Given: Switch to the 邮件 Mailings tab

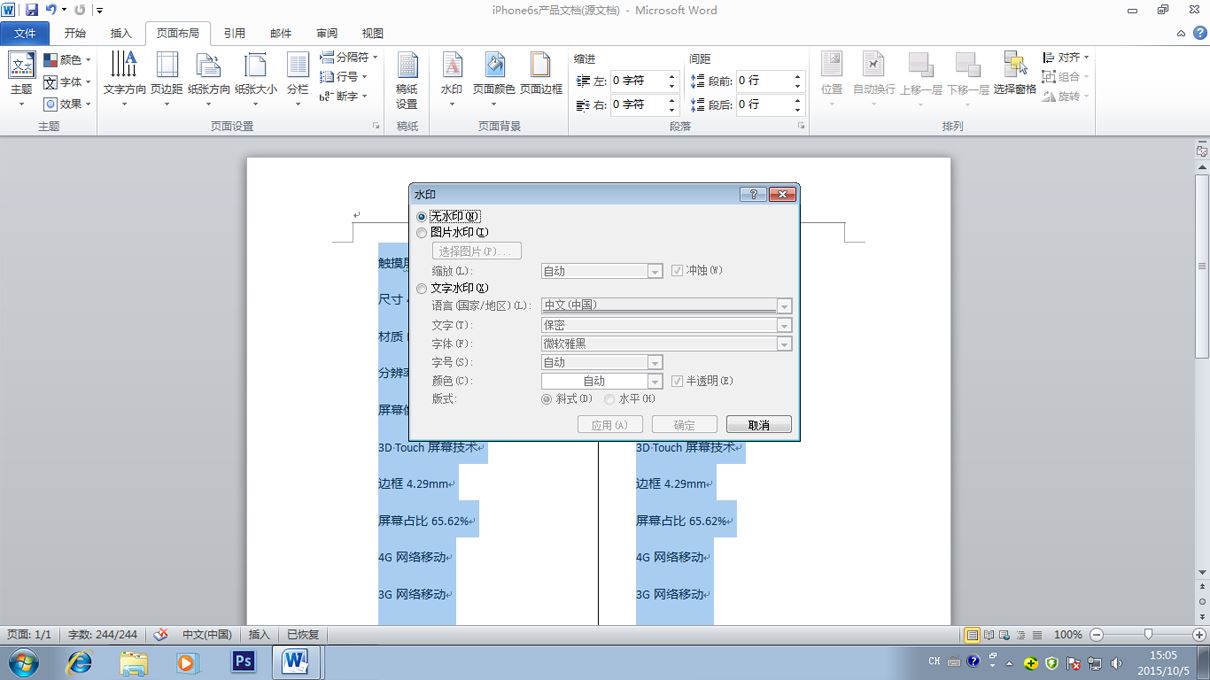Looking at the screenshot, I should [281, 33].
